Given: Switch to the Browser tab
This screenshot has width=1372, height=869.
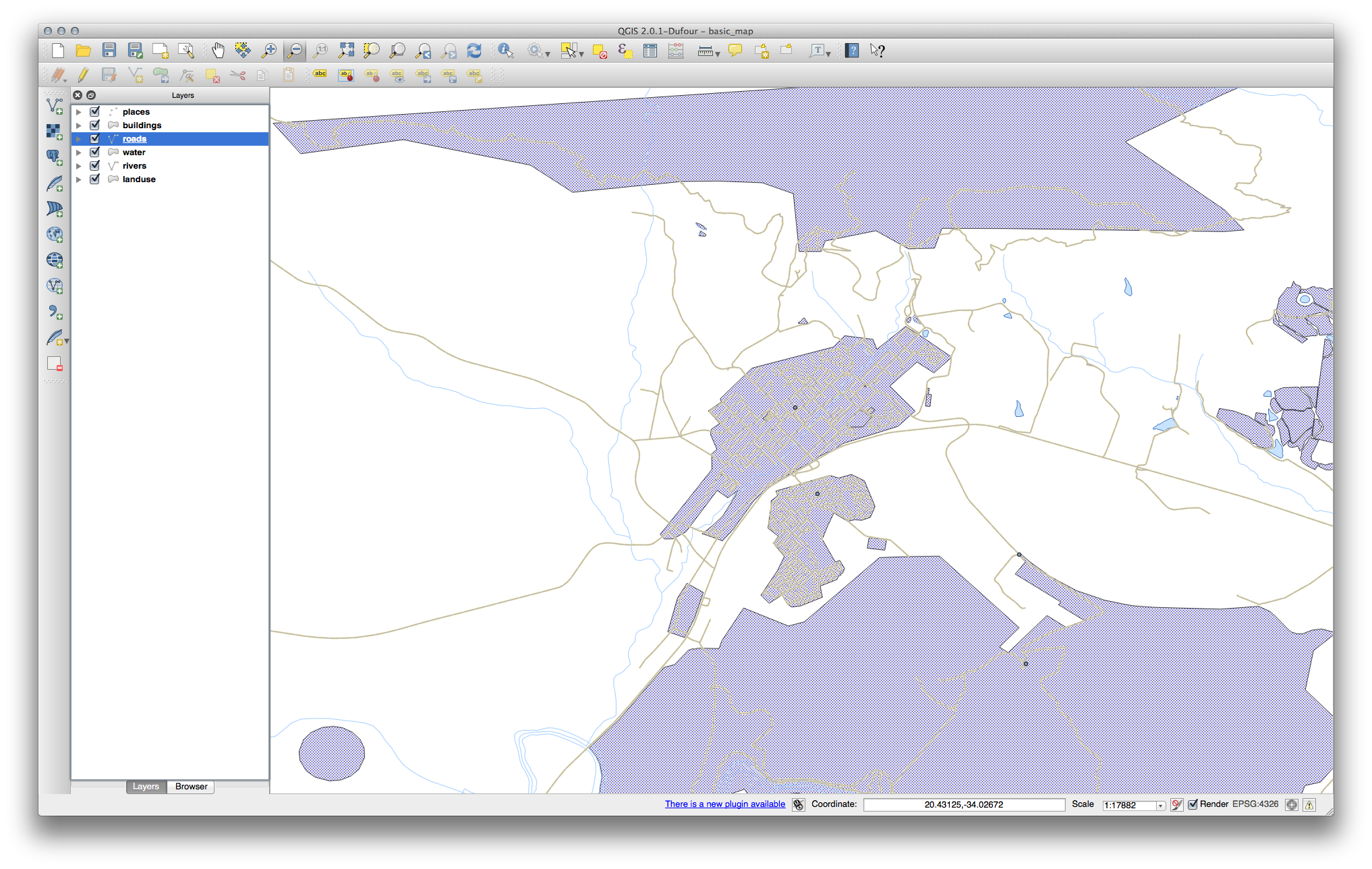Looking at the screenshot, I should click(192, 786).
